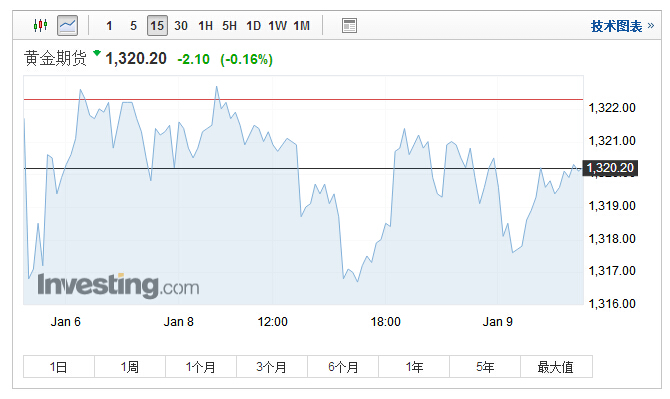Select the 最大值 range button
670x399 pixels.
pyautogui.click(x=556, y=367)
